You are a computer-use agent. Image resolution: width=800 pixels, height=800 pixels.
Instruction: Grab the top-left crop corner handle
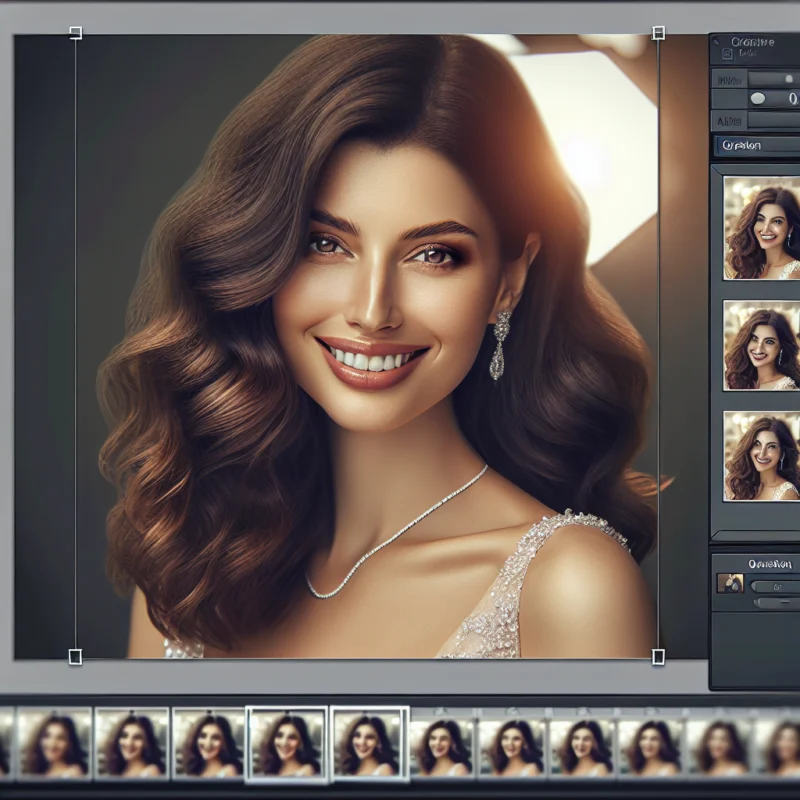75,33
